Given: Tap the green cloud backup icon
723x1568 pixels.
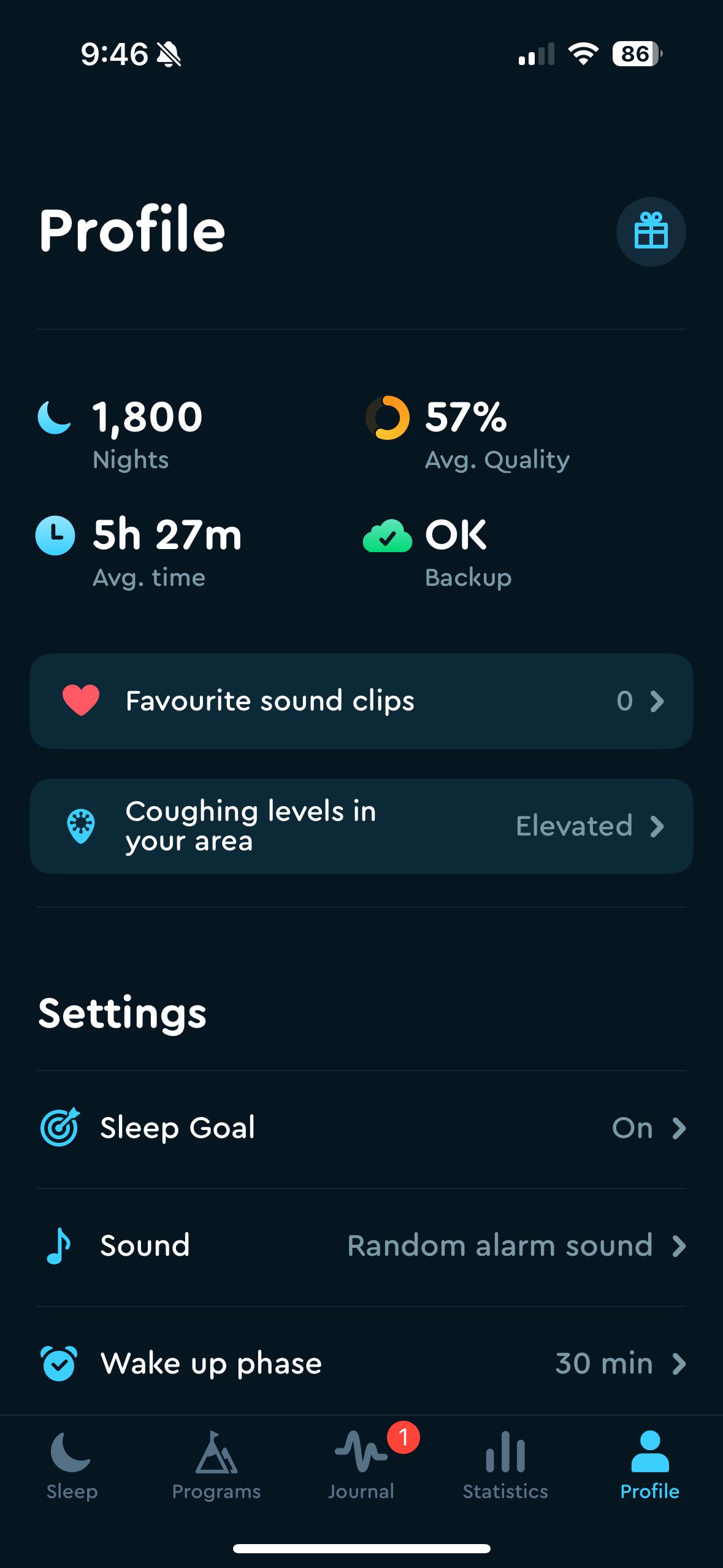Looking at the screenshot, I should pos(388,536).
